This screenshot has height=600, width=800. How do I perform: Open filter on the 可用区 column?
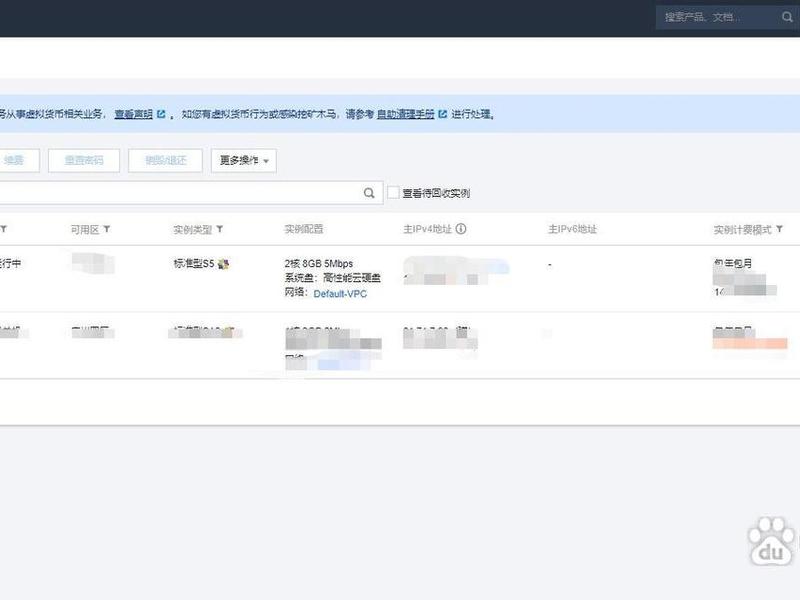coord(107,230)
